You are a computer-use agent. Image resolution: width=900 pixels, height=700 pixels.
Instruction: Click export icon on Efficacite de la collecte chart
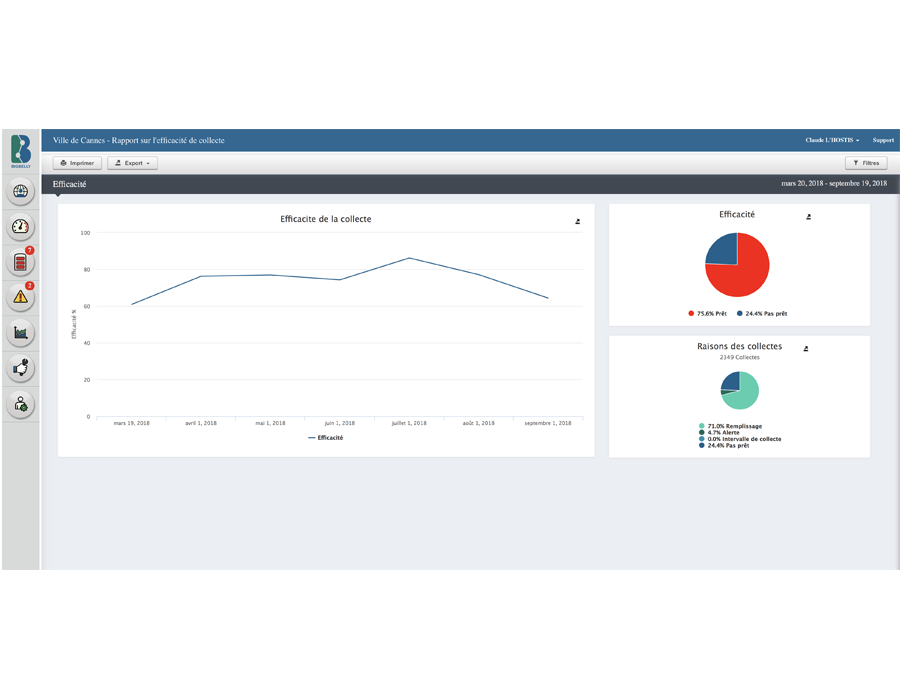tap(578, 221)
